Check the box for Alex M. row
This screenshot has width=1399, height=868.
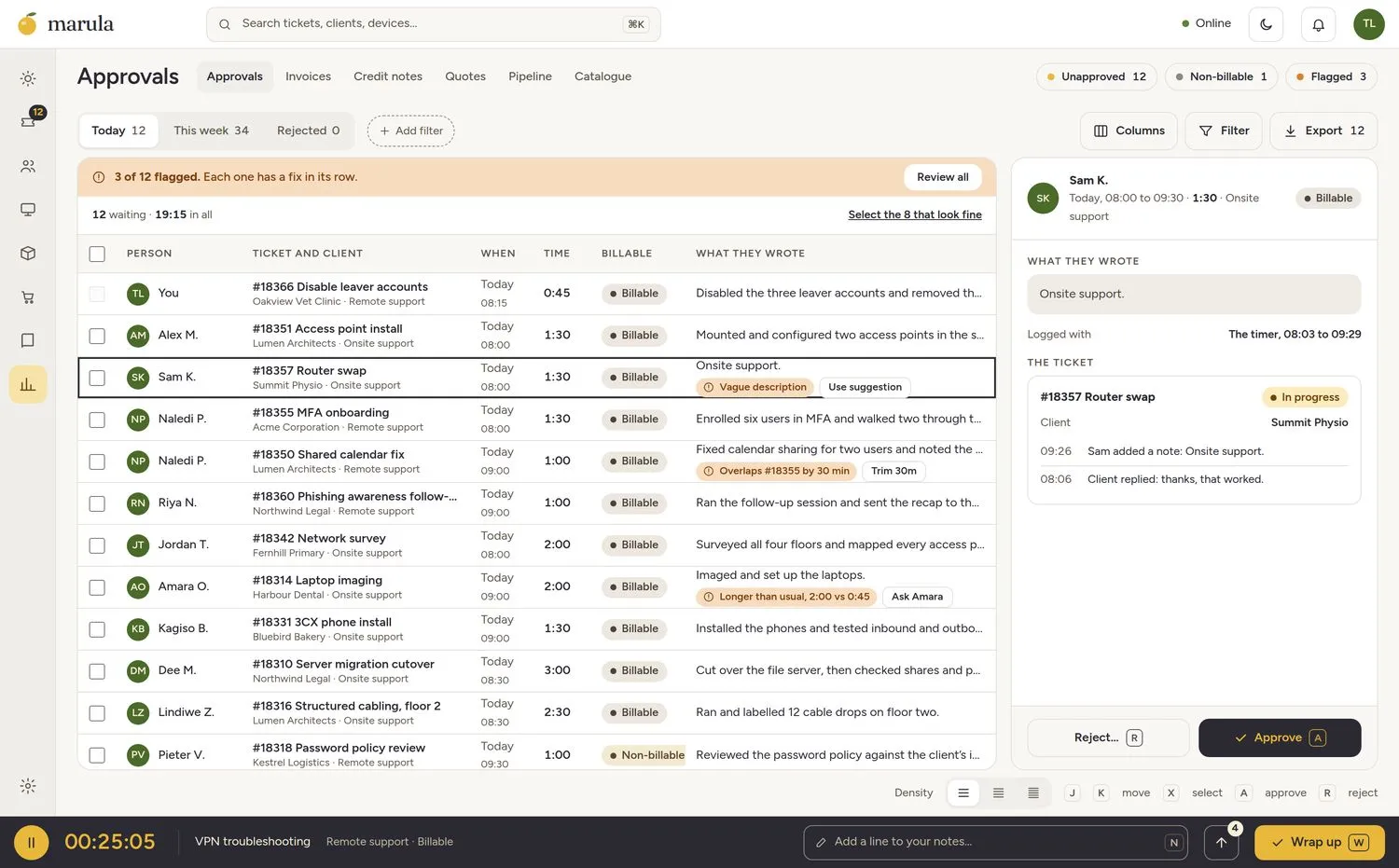click(97, 336)
